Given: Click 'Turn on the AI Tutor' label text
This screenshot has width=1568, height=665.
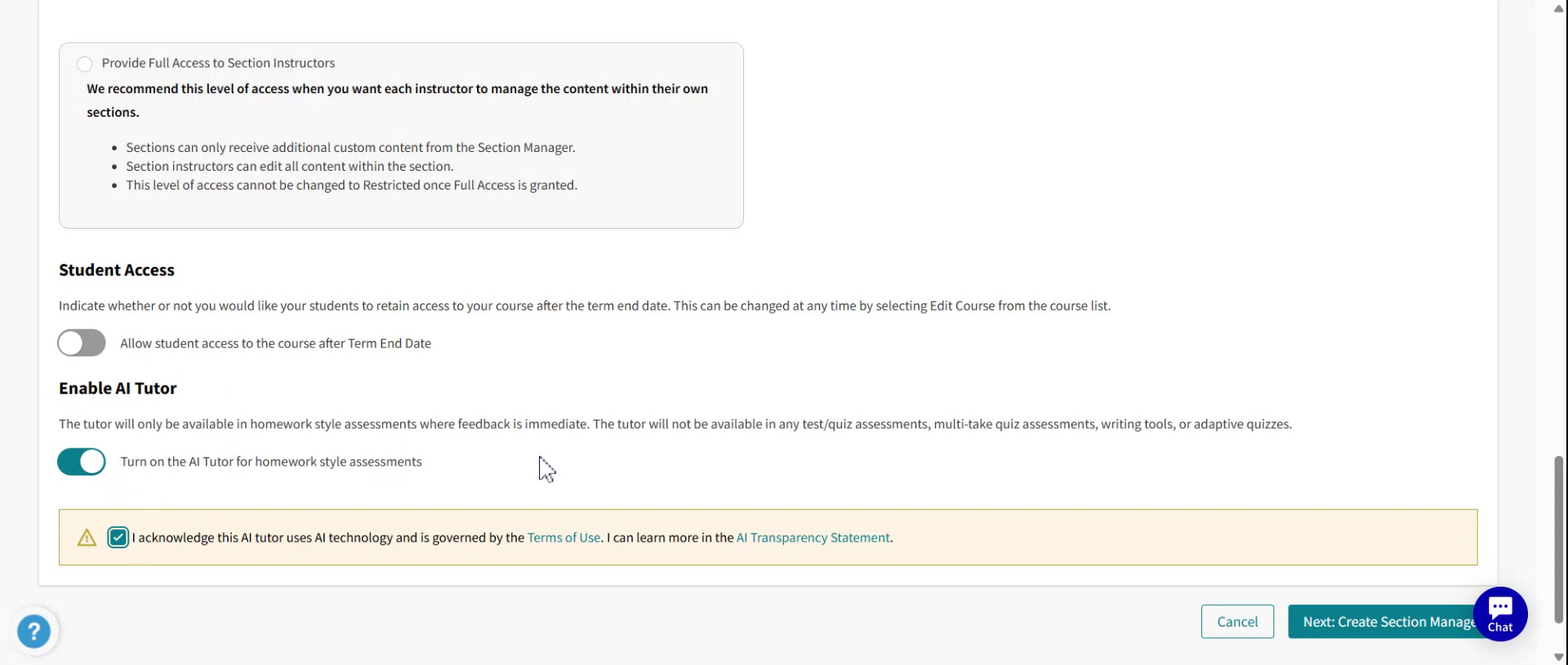Looking at the screenshot, I should coord(271,462).
